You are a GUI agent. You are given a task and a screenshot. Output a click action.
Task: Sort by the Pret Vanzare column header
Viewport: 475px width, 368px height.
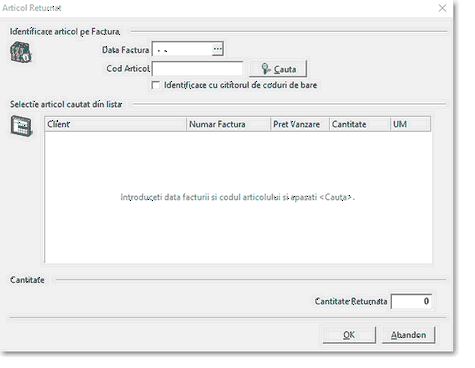[x=300, y=124]
